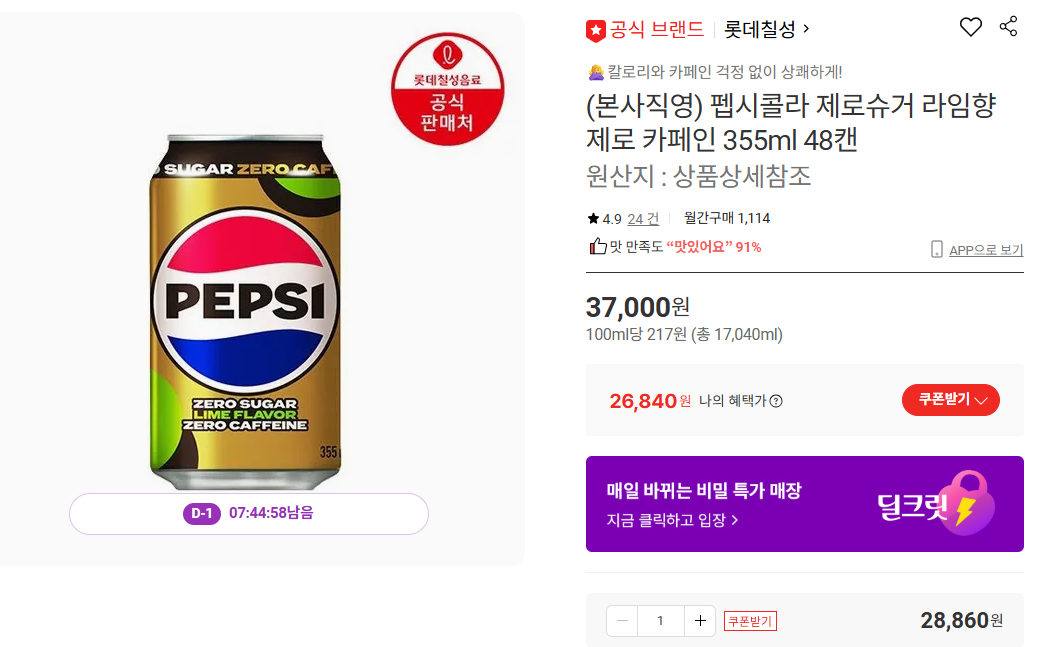Click the 롯데칠성음료 공식 판매처 round badge
This screenshot has height=647, width=1046.
448,89
